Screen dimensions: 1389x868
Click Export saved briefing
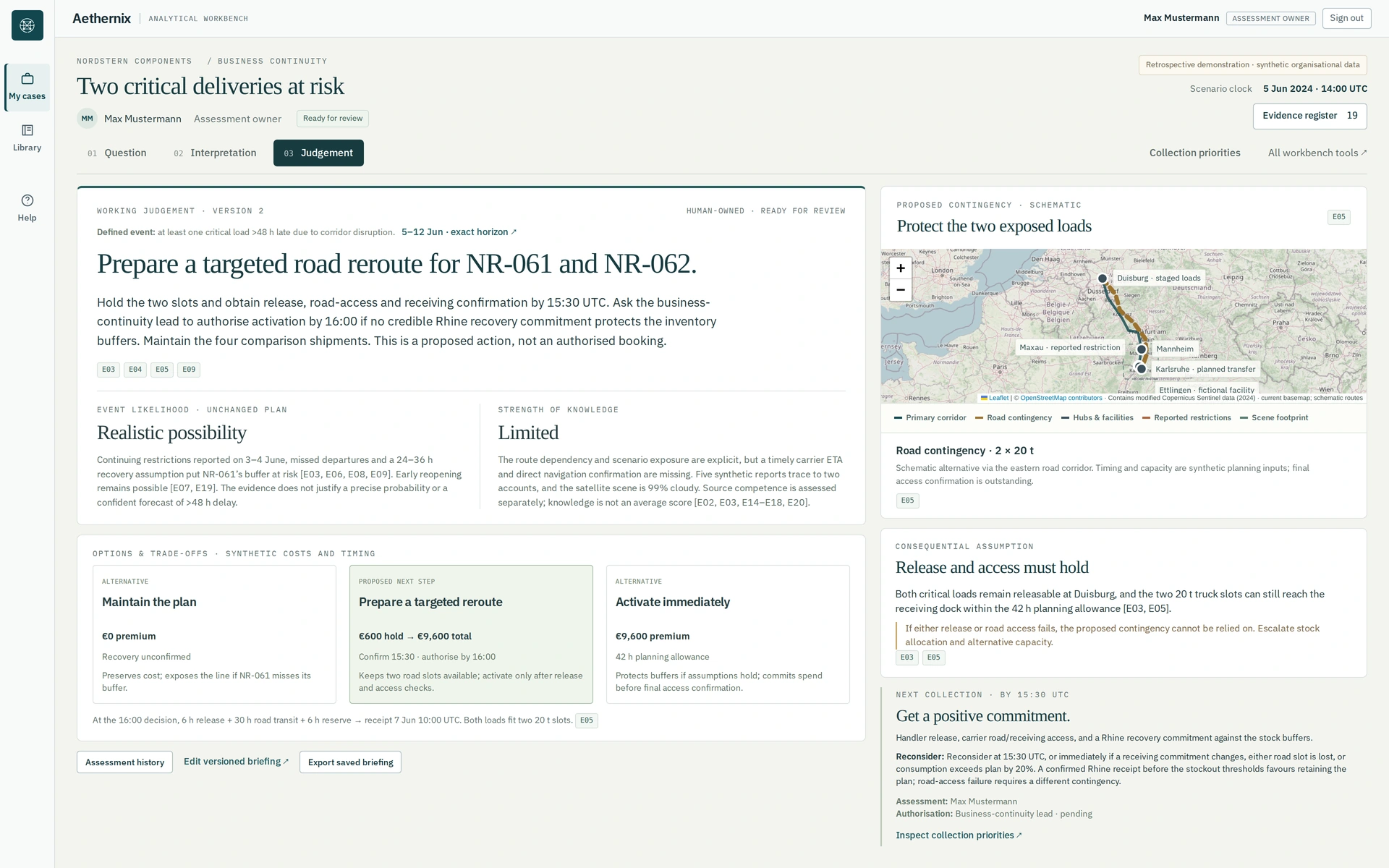[x=350, y=762]
